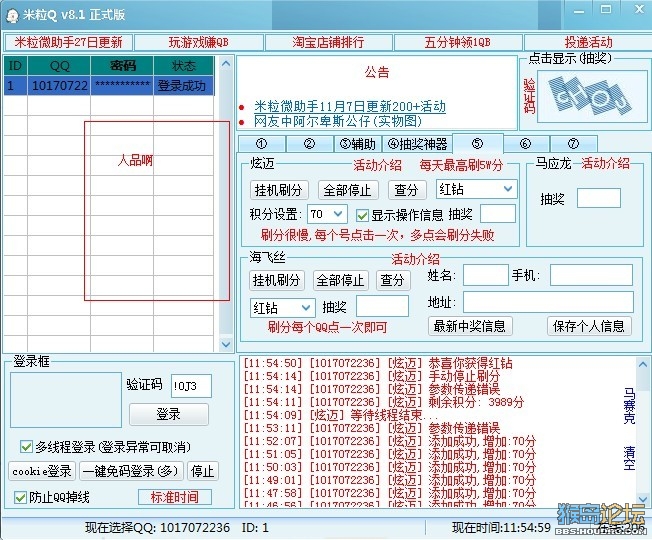Focus the 手机 input field

pos(591,275)
